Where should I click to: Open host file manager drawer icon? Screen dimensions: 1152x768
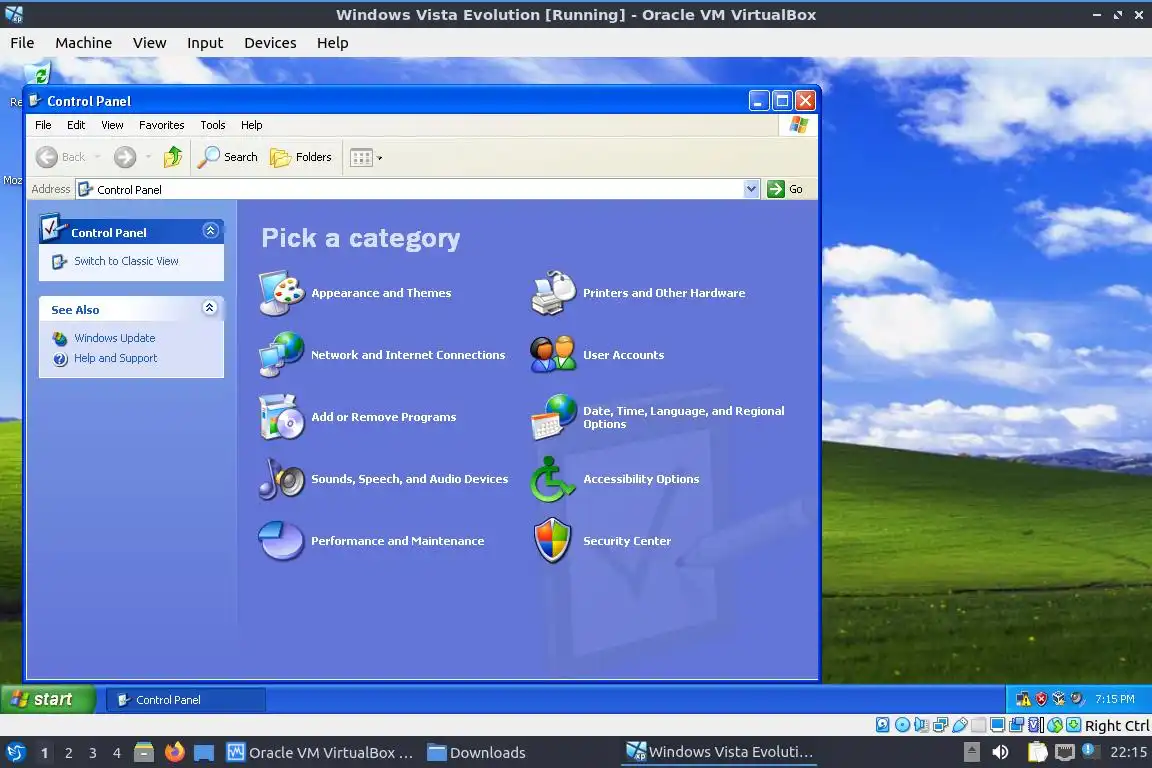[x=144, y=752]
